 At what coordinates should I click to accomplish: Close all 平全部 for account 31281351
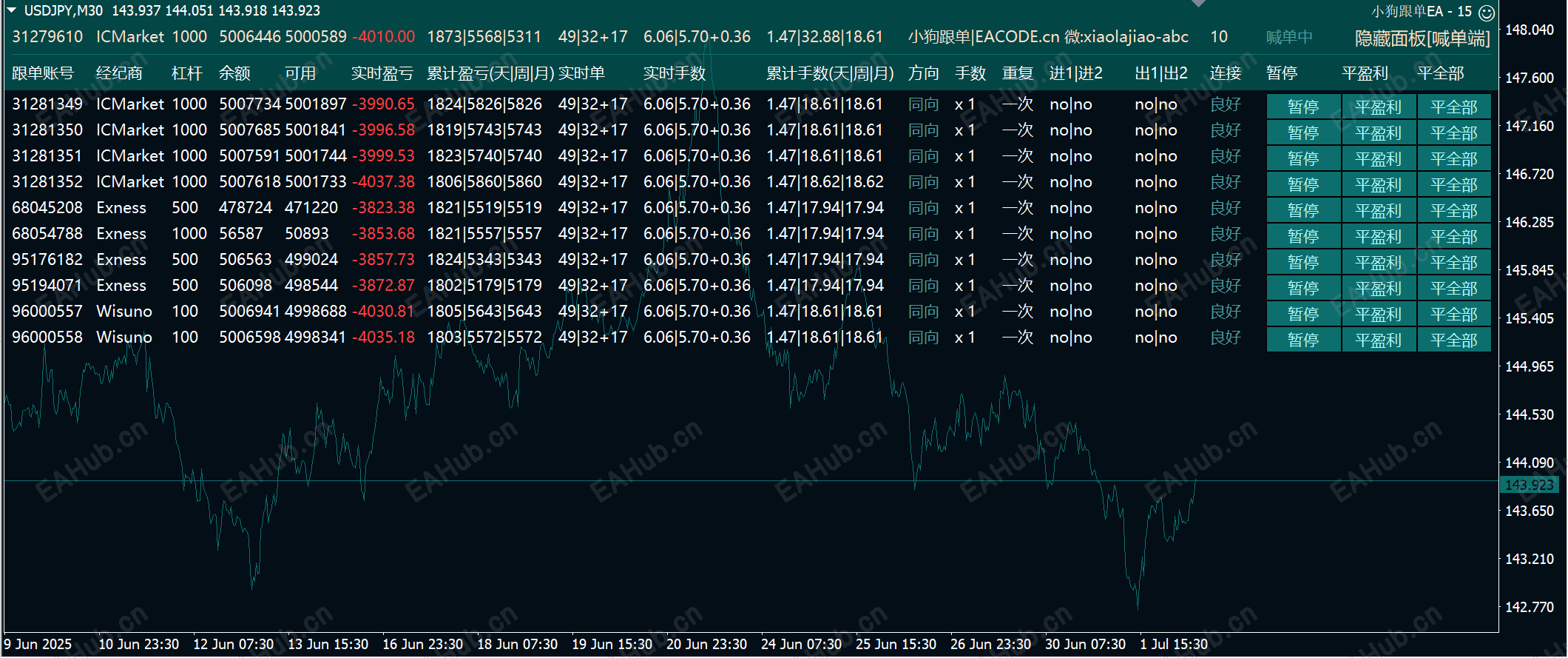(1454, 158)
